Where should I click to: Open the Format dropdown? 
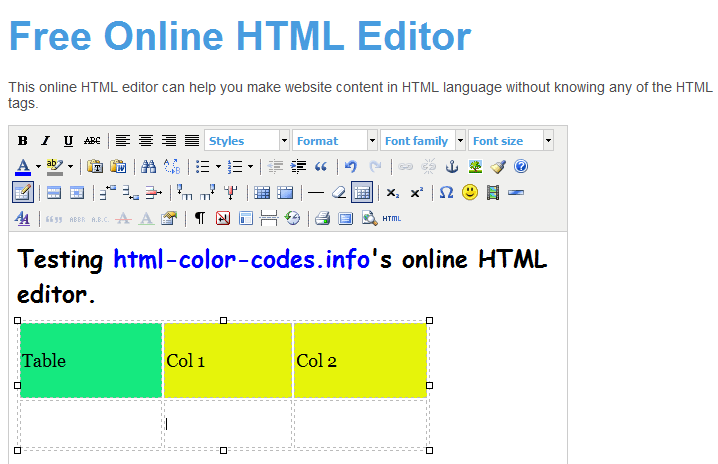(x=335, y=141)
